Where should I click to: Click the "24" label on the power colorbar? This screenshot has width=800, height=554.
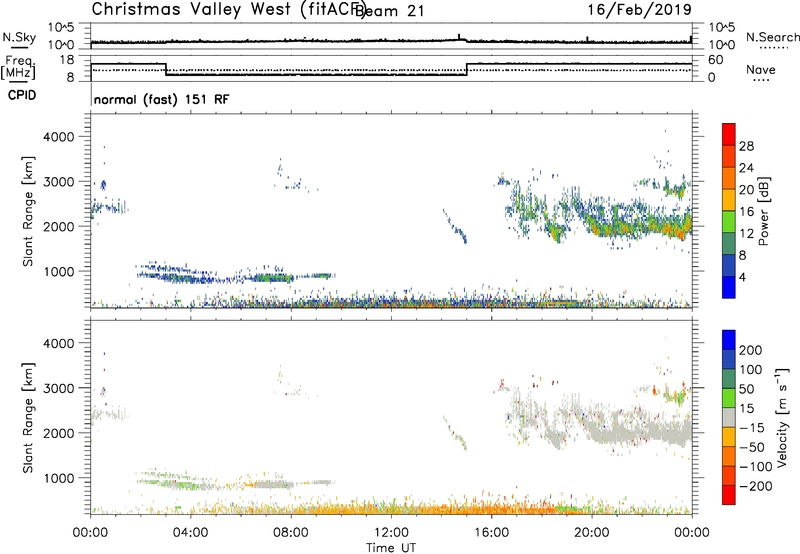[746, 168]
